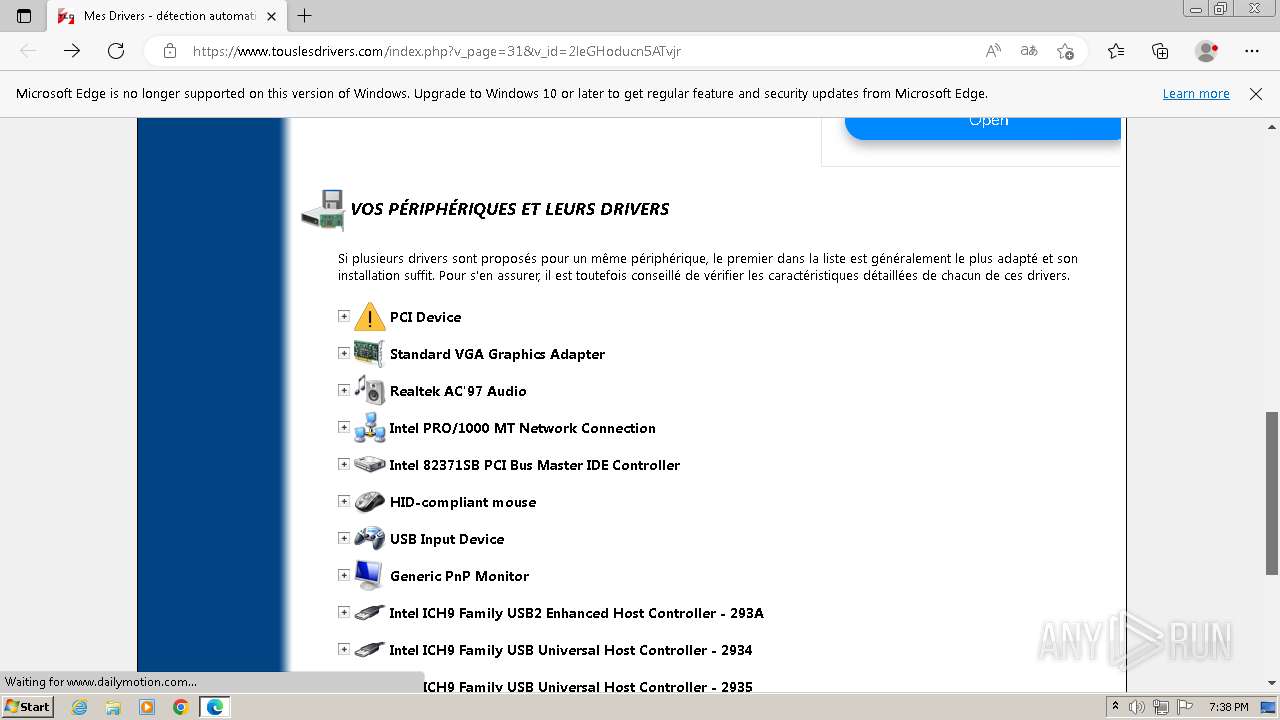The height and width of the screenshot is (720, 1280).
Task: Select Generic PnP Monitor text
Action: click(x=459, y=576)
